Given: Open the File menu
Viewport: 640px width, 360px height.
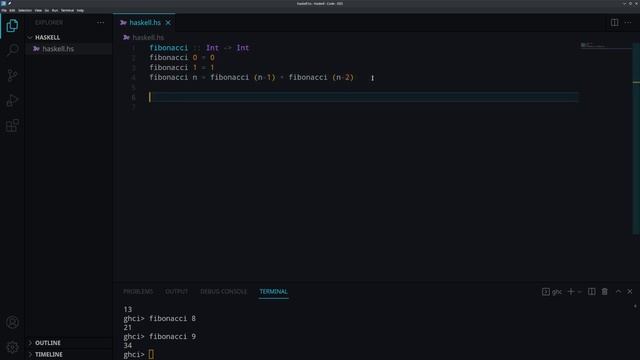Looking at the screenshot, I should click(x=4, y=10).
